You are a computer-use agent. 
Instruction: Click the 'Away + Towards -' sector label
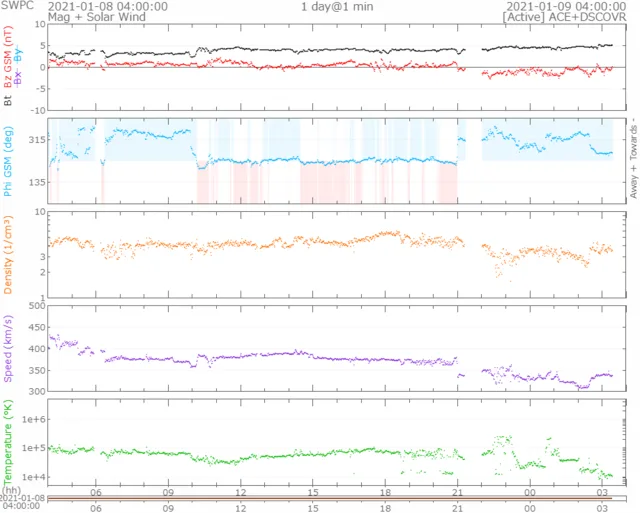[x=633, y=158]
